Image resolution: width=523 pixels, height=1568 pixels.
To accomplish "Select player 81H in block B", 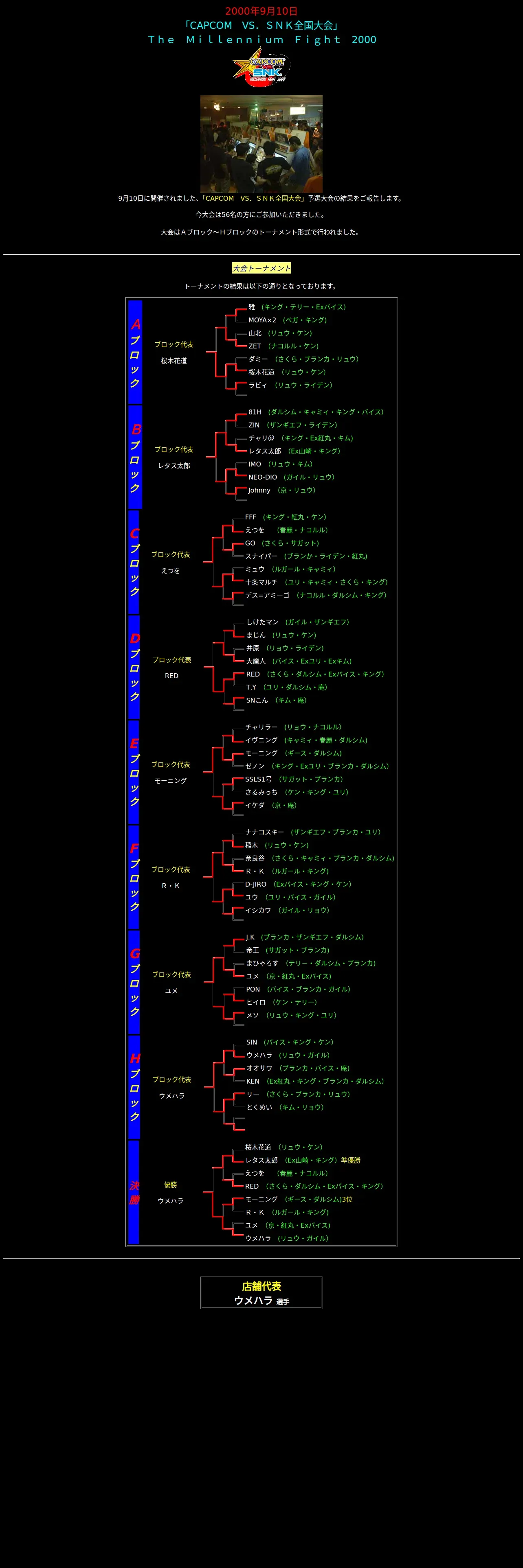I will [x=255, y=412].
